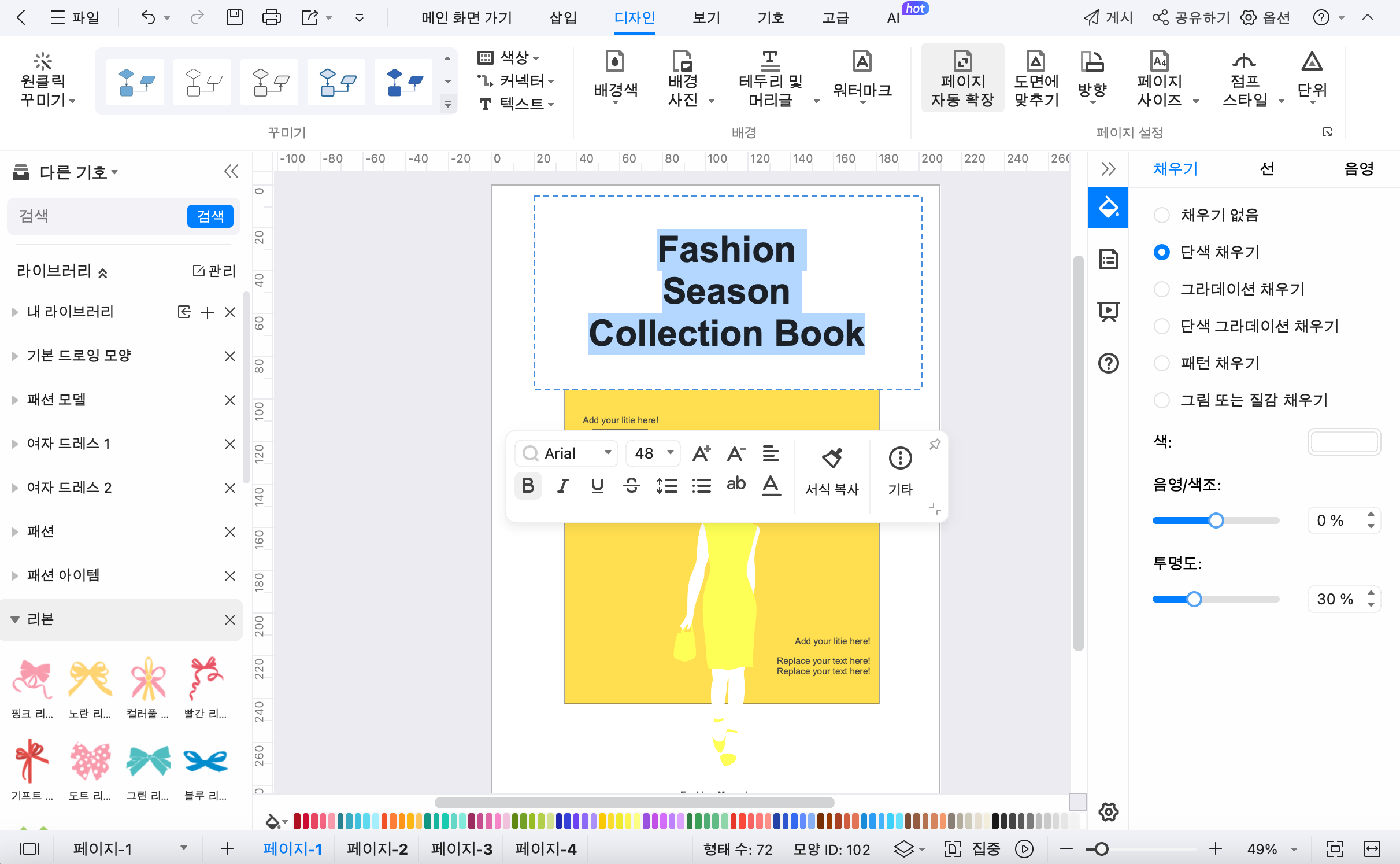This screenshot has height=864, width=1400.
Task: Click the fill paint bucket panel icon
Action: coord(1108,207)
